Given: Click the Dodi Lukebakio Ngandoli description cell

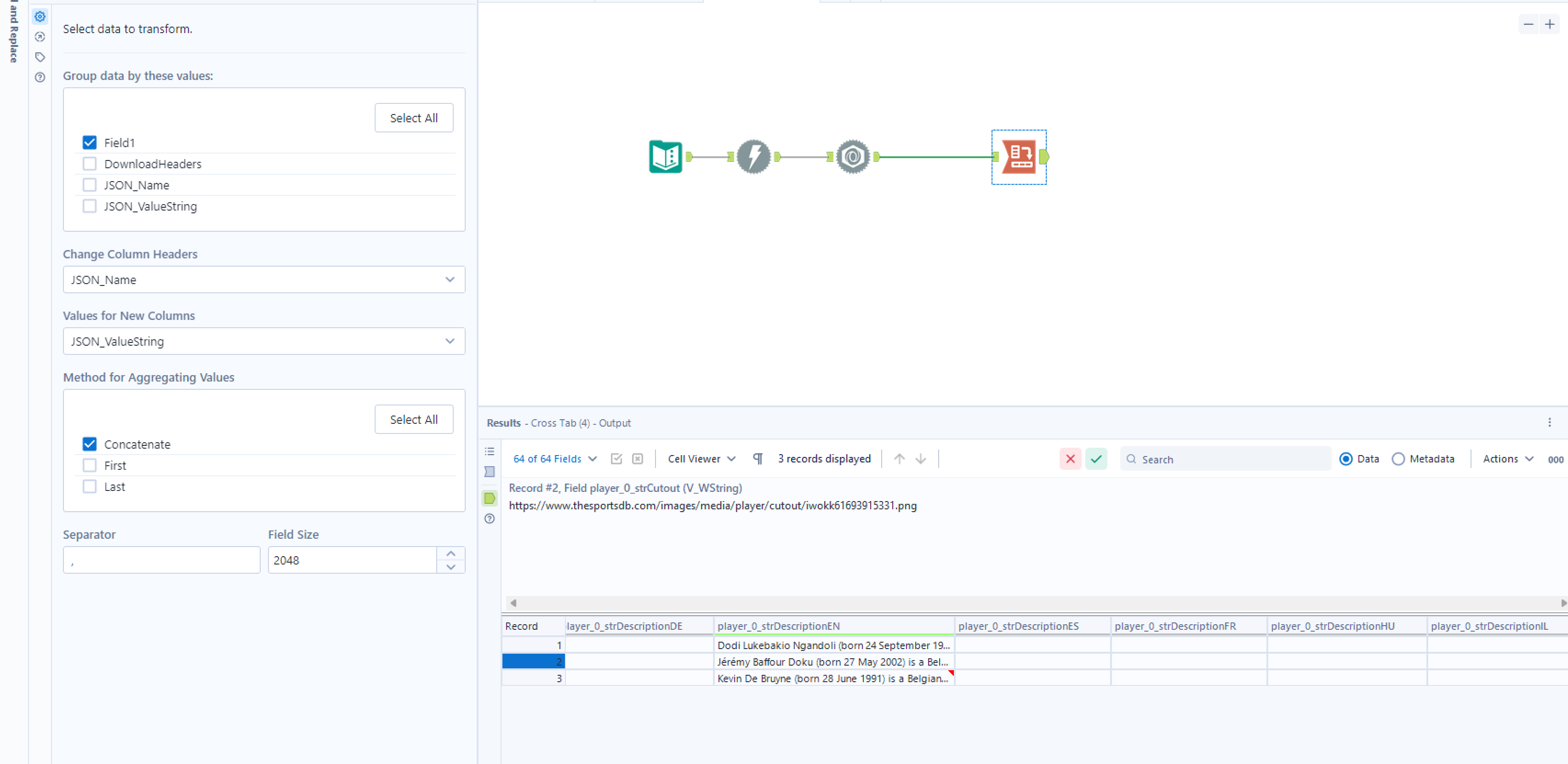Looking at the screenshot, I should coord(834,645).
